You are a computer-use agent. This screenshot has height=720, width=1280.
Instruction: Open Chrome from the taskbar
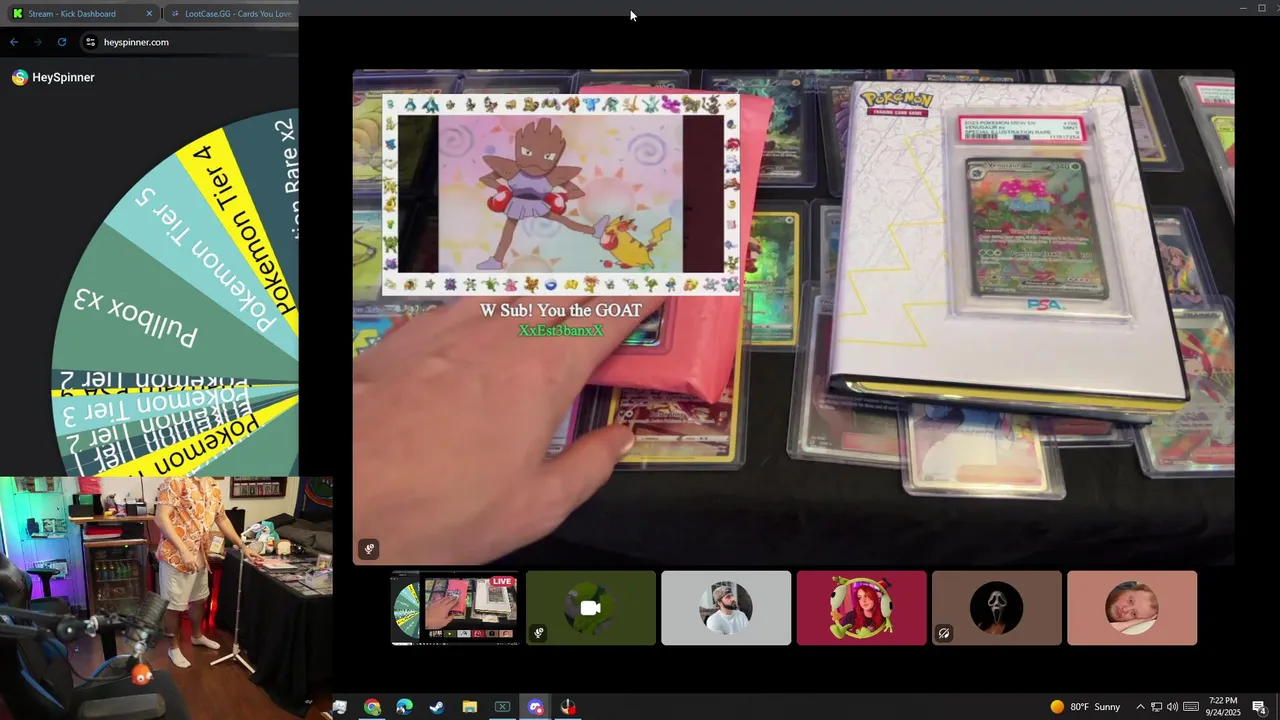pos(372,707)
